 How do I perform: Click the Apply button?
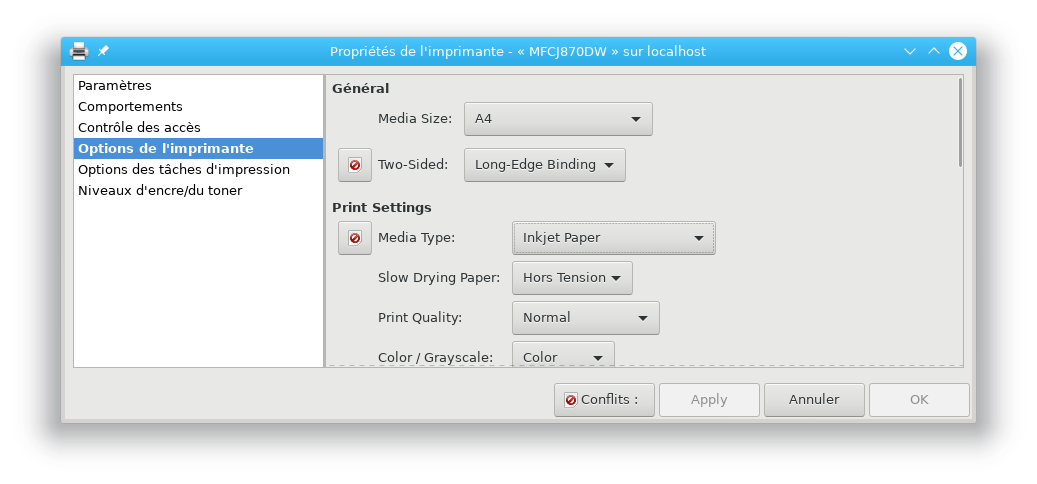tap(709, 400)
